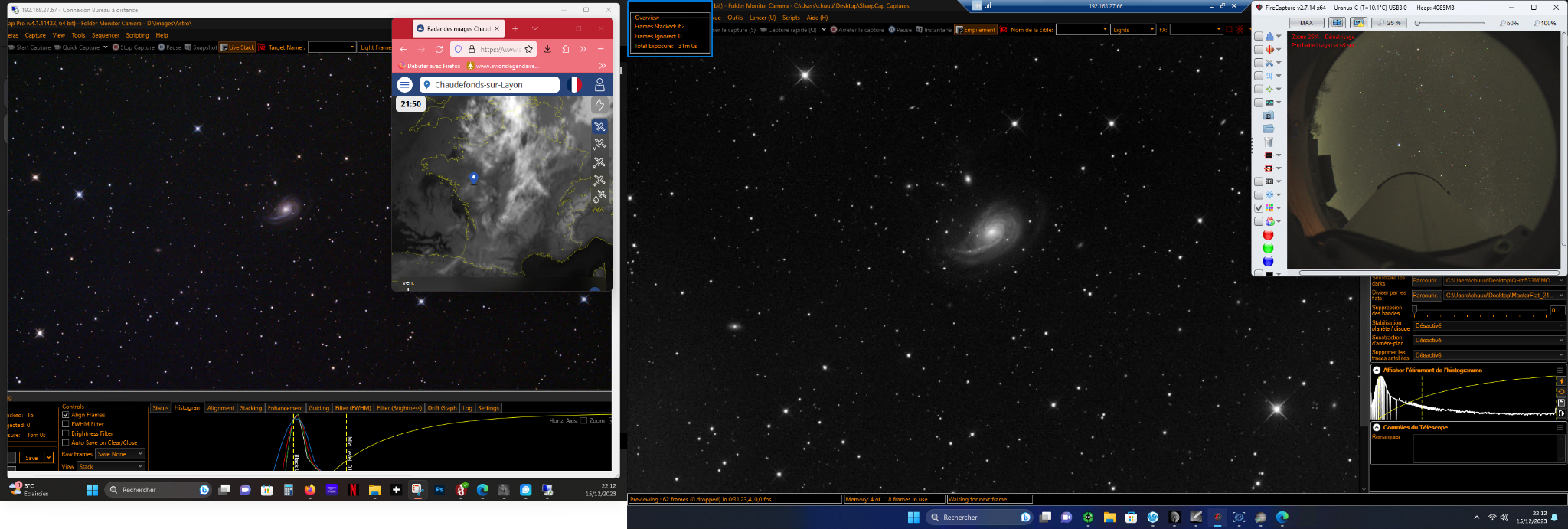Open File Explorer on the right taskbar
The image size is (1568, 529).
point(1109,518)
